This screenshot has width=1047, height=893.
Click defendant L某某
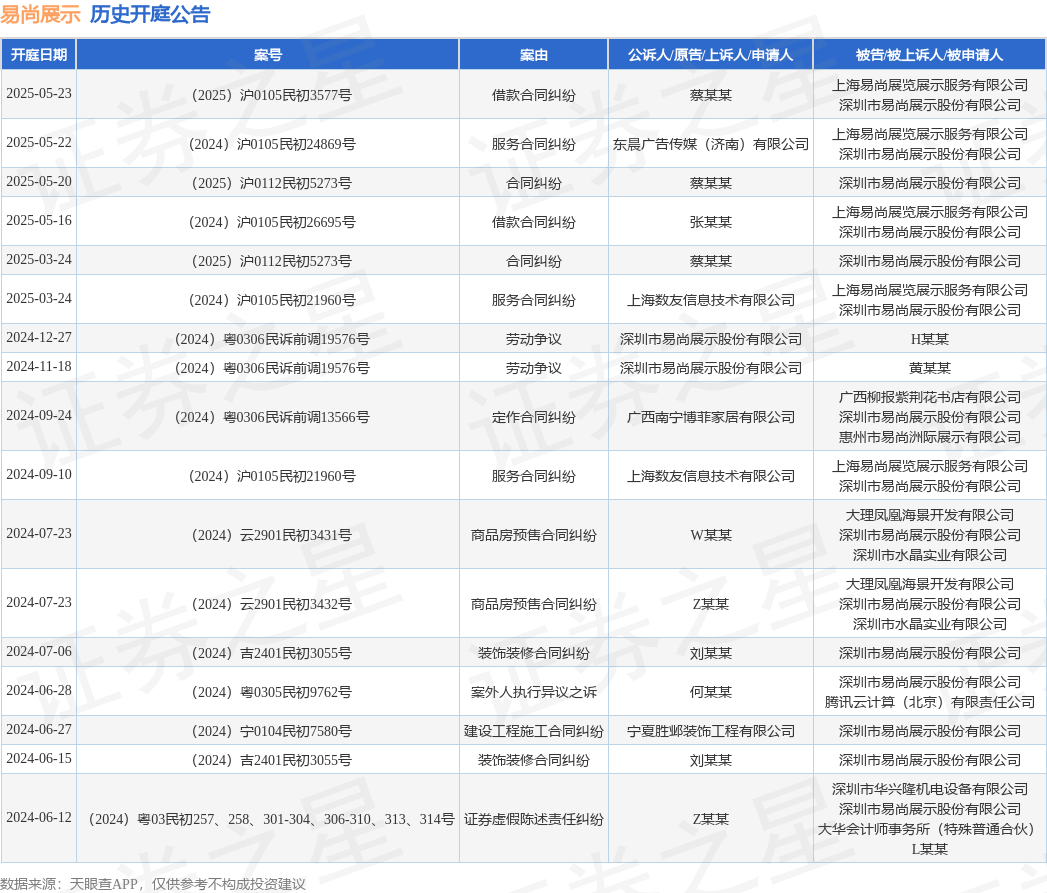[929, 849]
